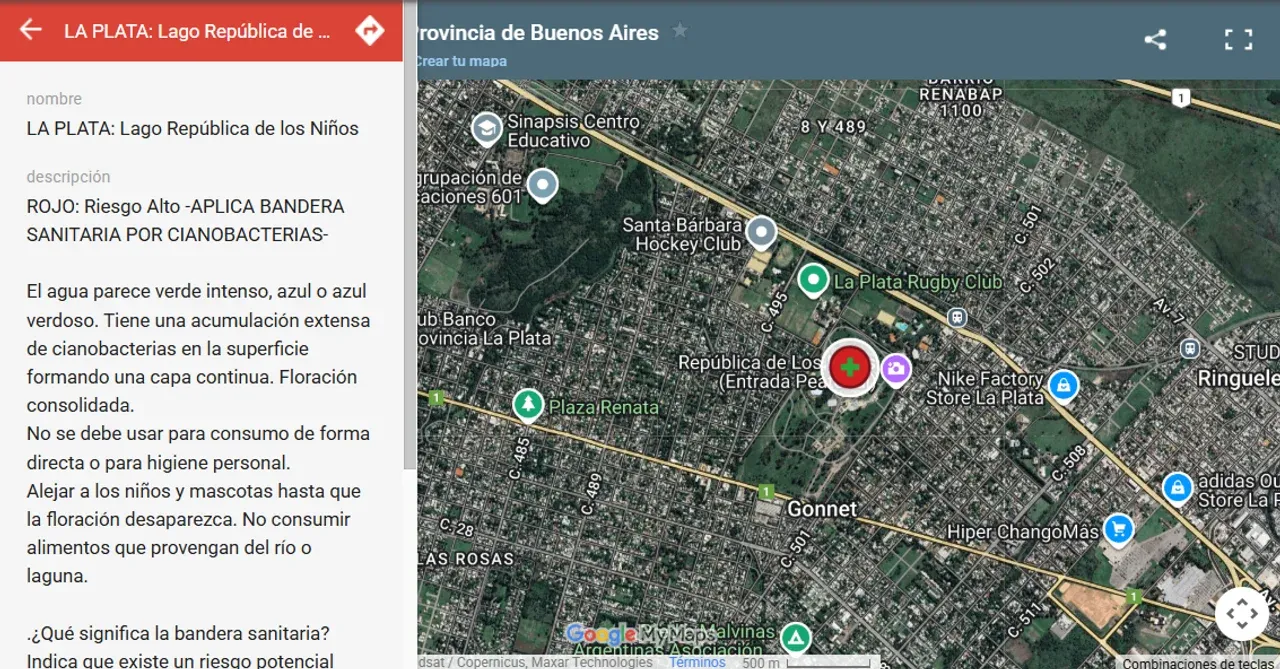Open the Nike Factory Store La Plata marker
This screenshot has height=669, width=1280.
(1063, 385)
